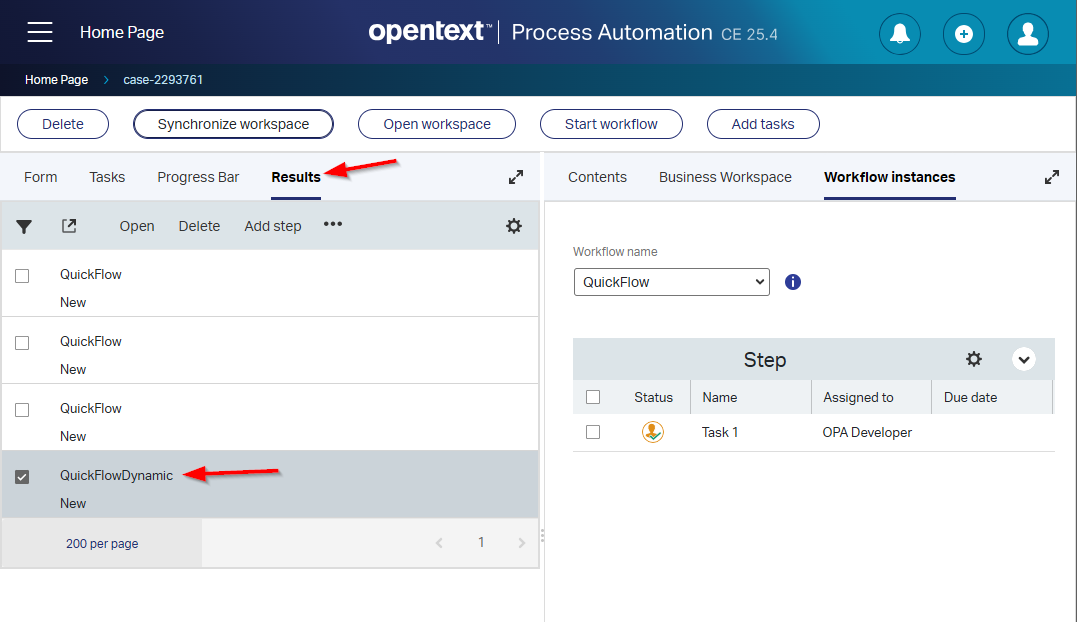Switch to the Progress Bar tab
The width and height of the screenshot is (1077, 622).
pos(198,177)
